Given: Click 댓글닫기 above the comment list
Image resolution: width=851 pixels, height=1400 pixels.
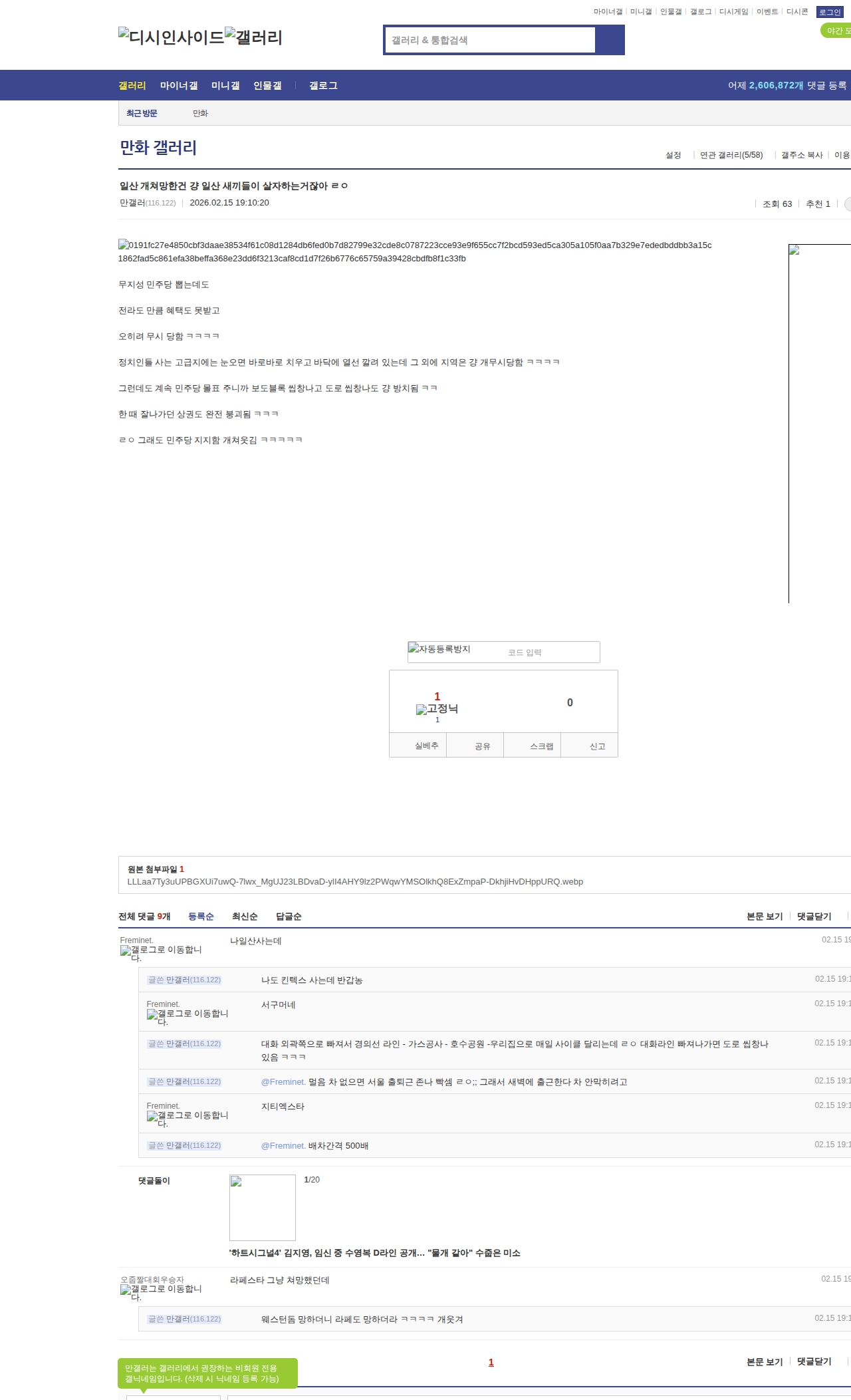Looking at the screenshot, I should [814, 916].
